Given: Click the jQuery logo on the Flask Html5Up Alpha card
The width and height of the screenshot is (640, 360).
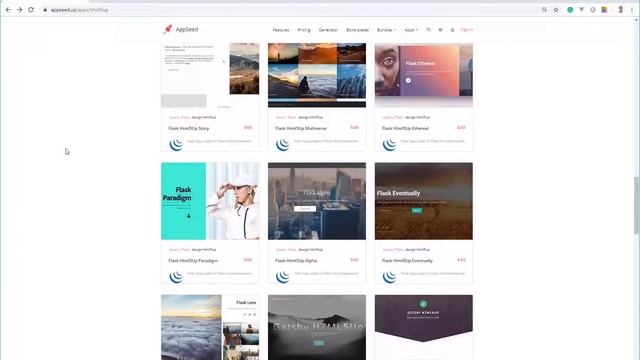Looking at the screenshot, I should point(283,277).
